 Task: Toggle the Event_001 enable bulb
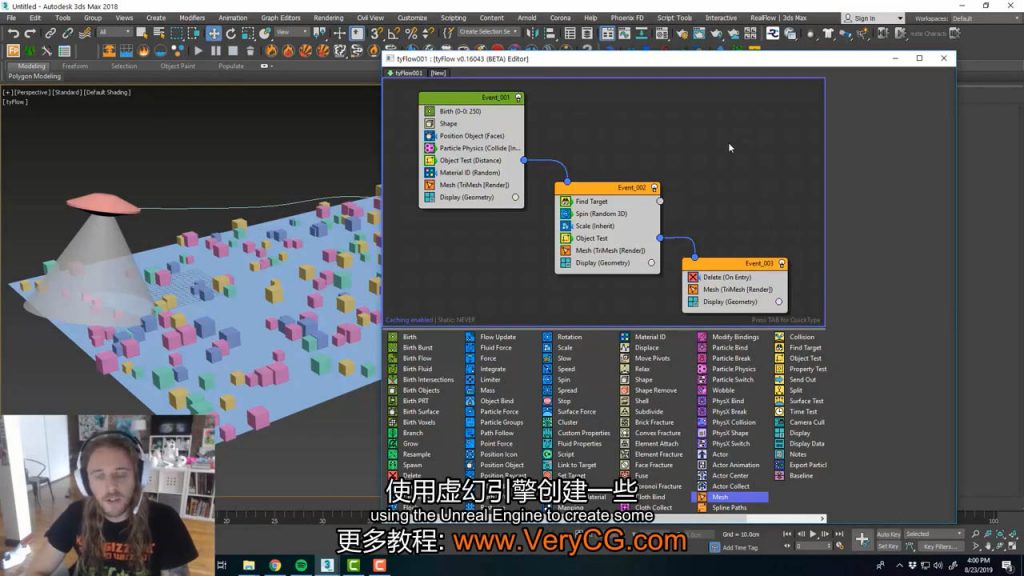[519, 98]
